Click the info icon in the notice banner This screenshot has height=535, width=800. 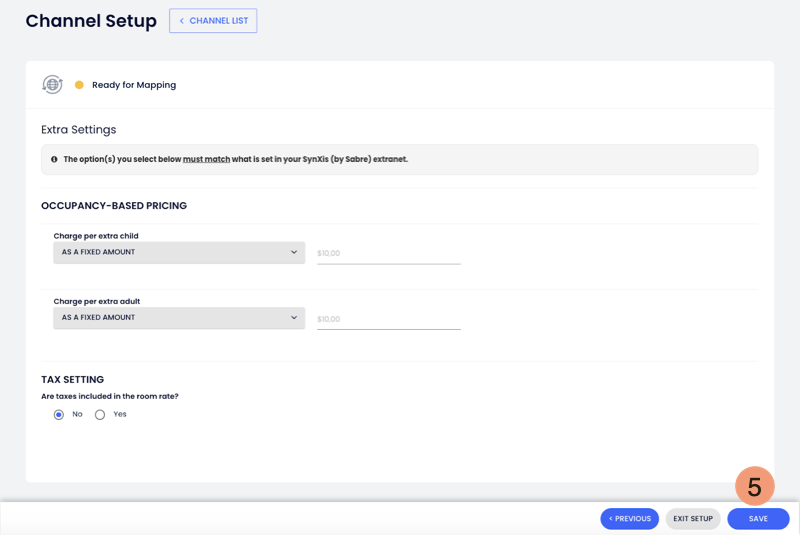coord(54,159)
